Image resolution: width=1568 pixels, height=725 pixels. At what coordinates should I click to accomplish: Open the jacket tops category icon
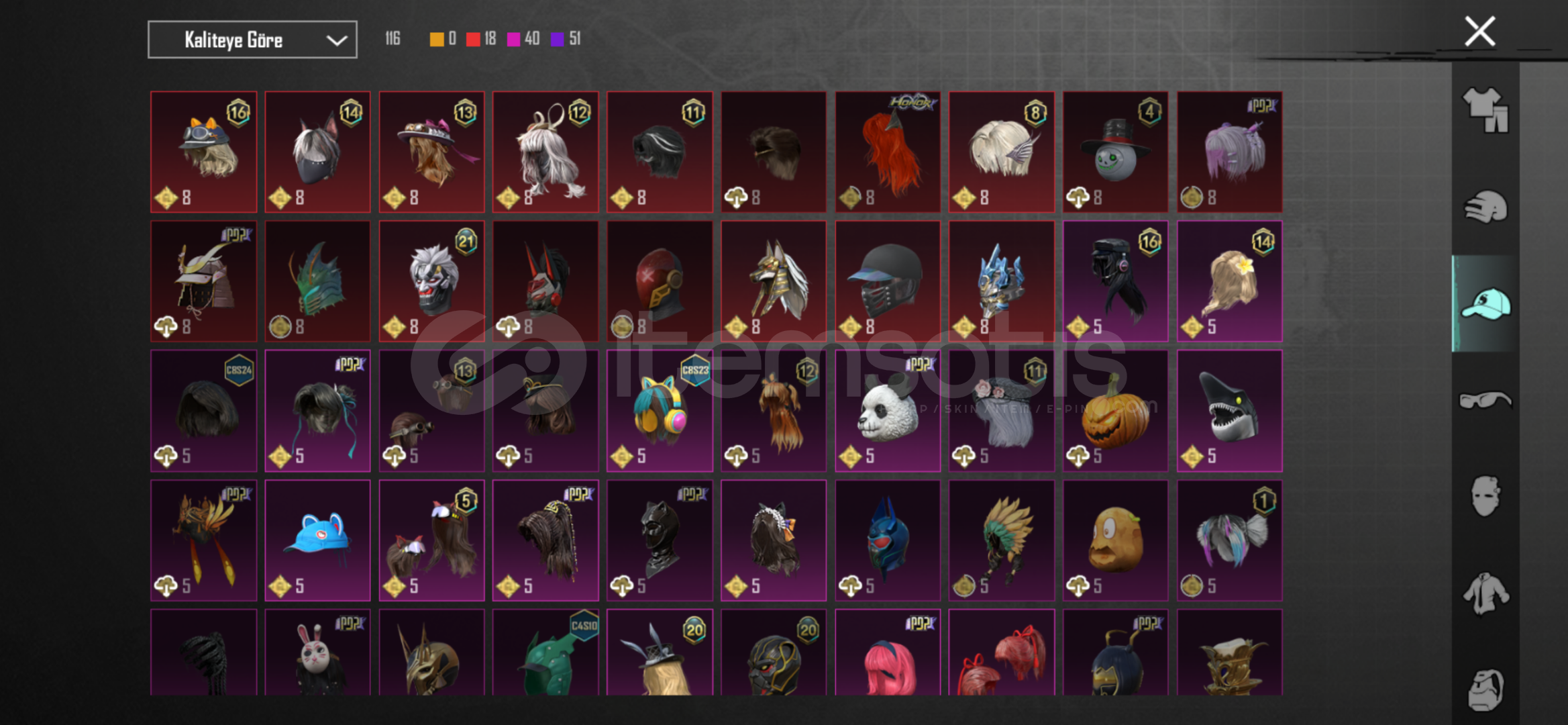click(1485, 593)
